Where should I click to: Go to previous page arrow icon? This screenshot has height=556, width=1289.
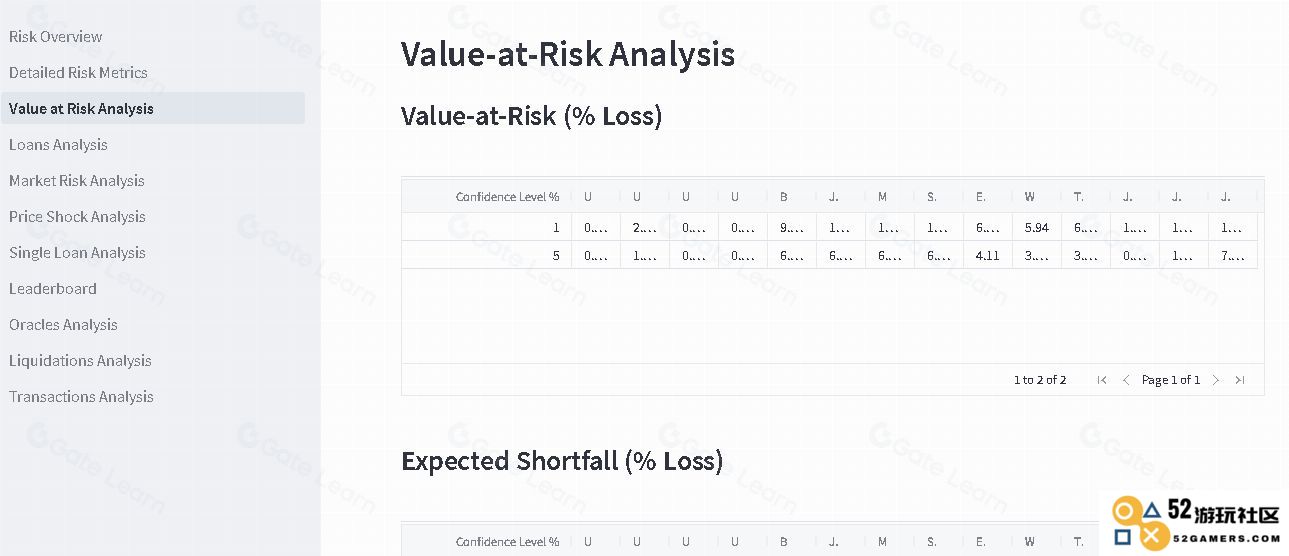point(1126,380)
